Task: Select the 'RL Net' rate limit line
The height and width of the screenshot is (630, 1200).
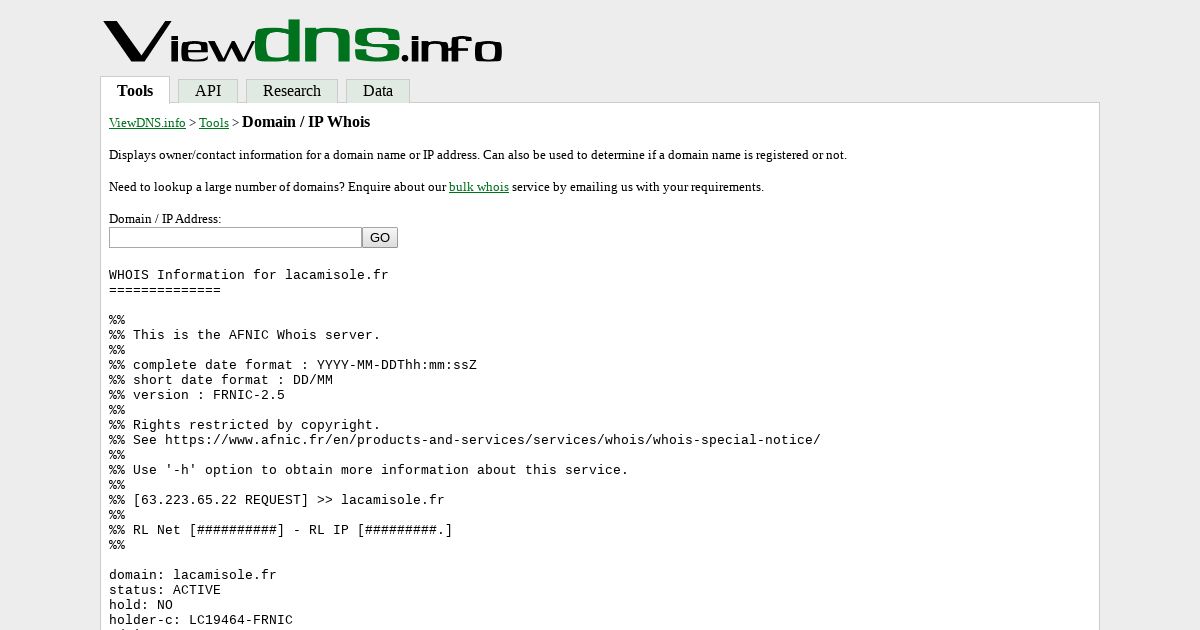Action: pos(281,530)
